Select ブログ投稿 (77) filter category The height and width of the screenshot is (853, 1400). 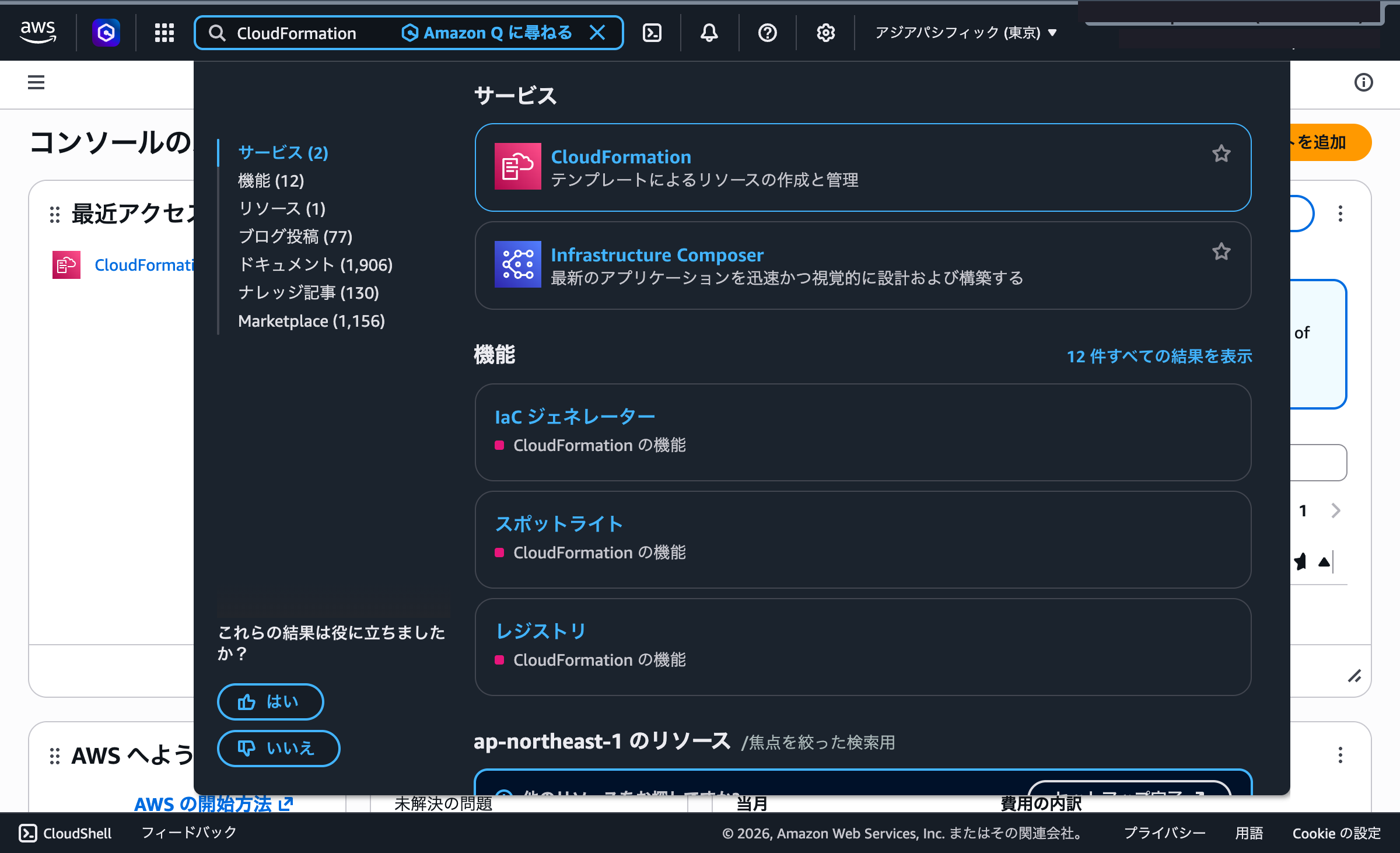click(x=296, y=237)
